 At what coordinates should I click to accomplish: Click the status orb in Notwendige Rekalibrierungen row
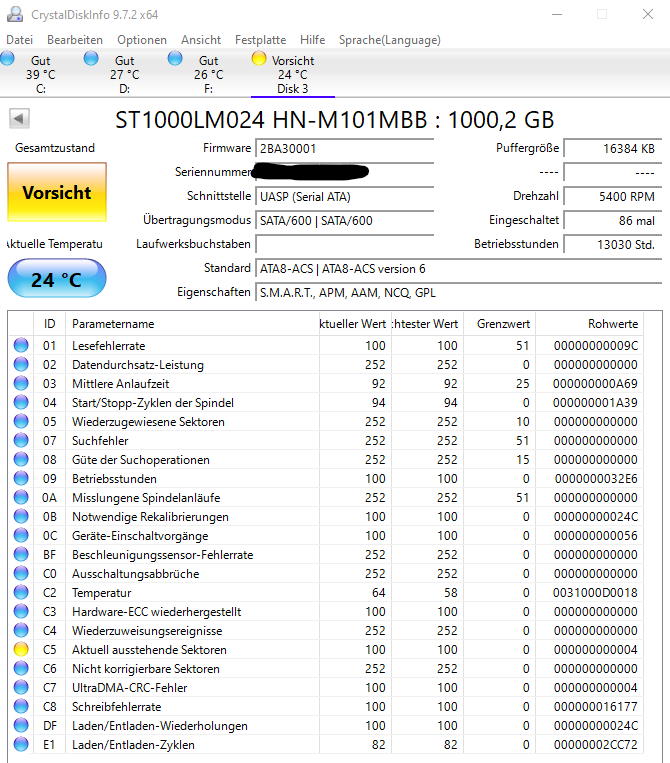tap(21, 516)
